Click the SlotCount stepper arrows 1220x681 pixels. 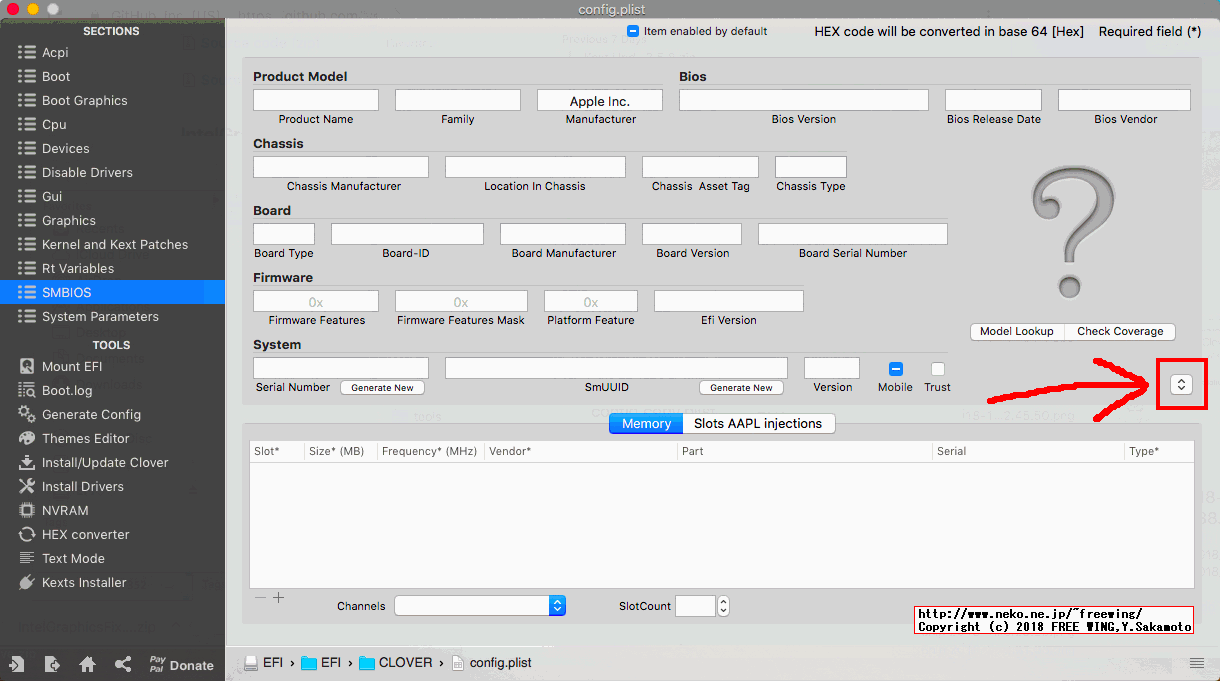pyautogui.click(x=724, y=606)
